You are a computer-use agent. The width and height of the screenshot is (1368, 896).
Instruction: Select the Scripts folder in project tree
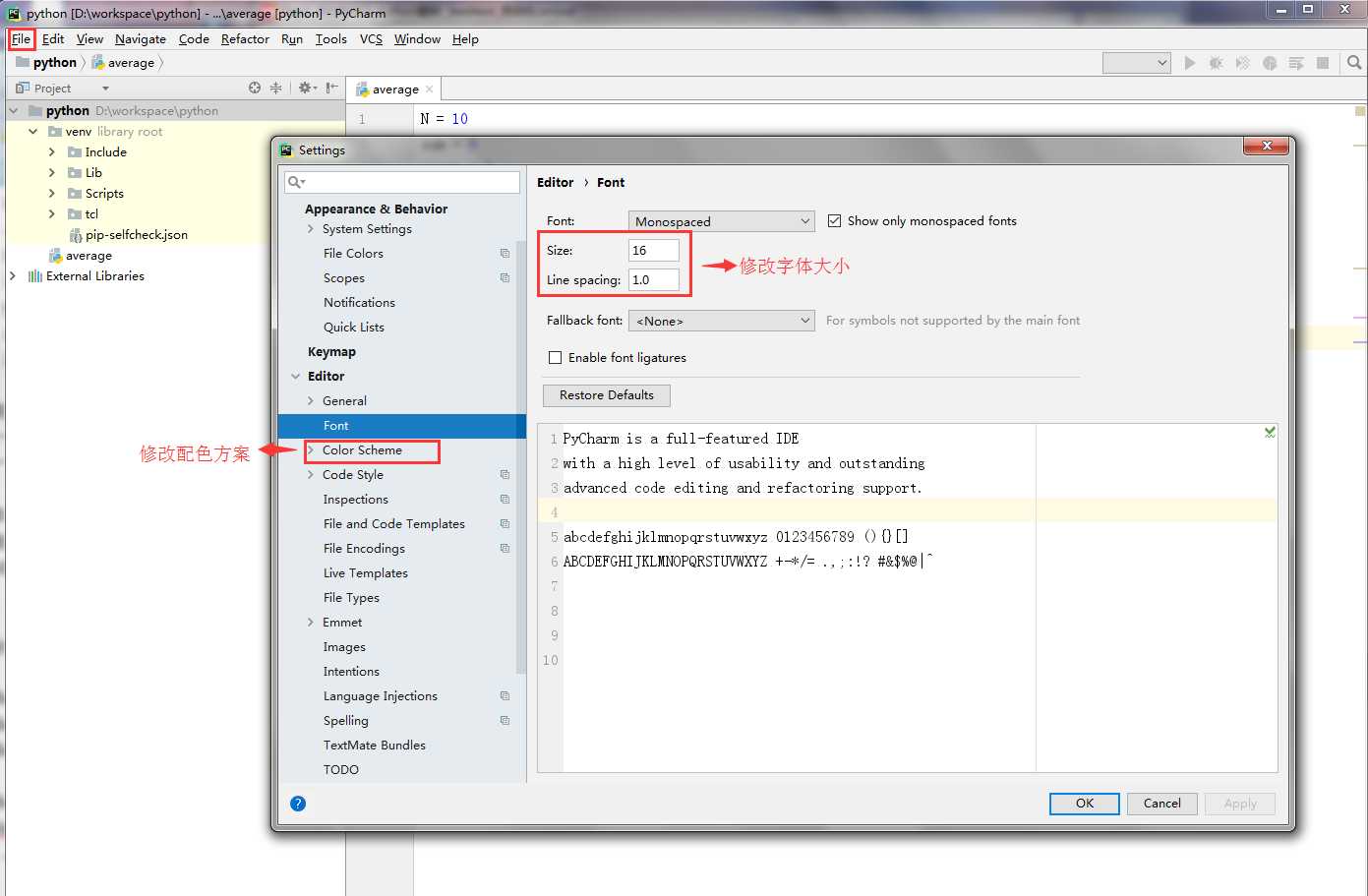tap(104, 194)
